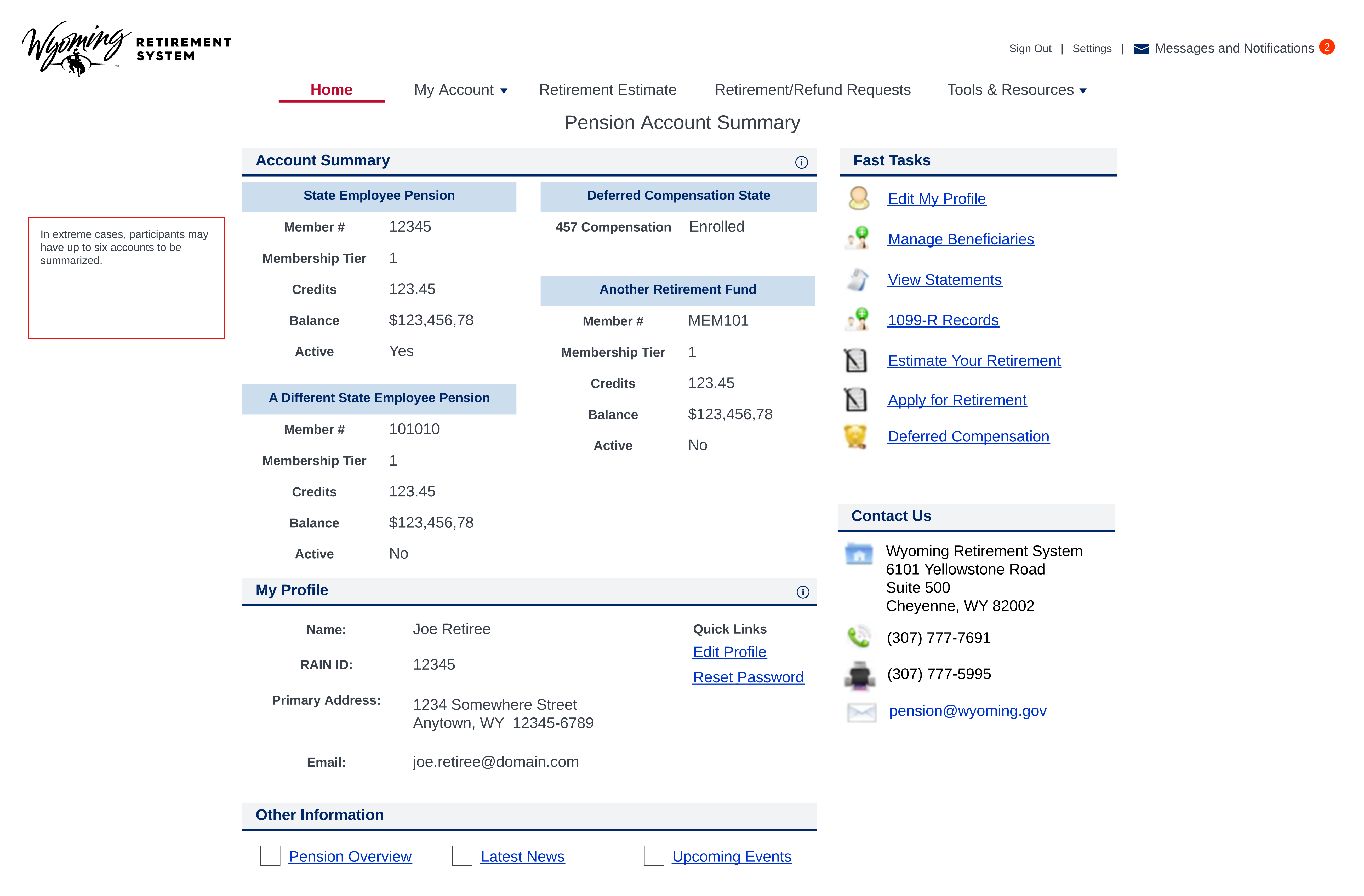Image resolution: width=1364 pixels, height=896 pixels.
Task: Open Settings in the top bar
Action: [x=1092, y=49]
